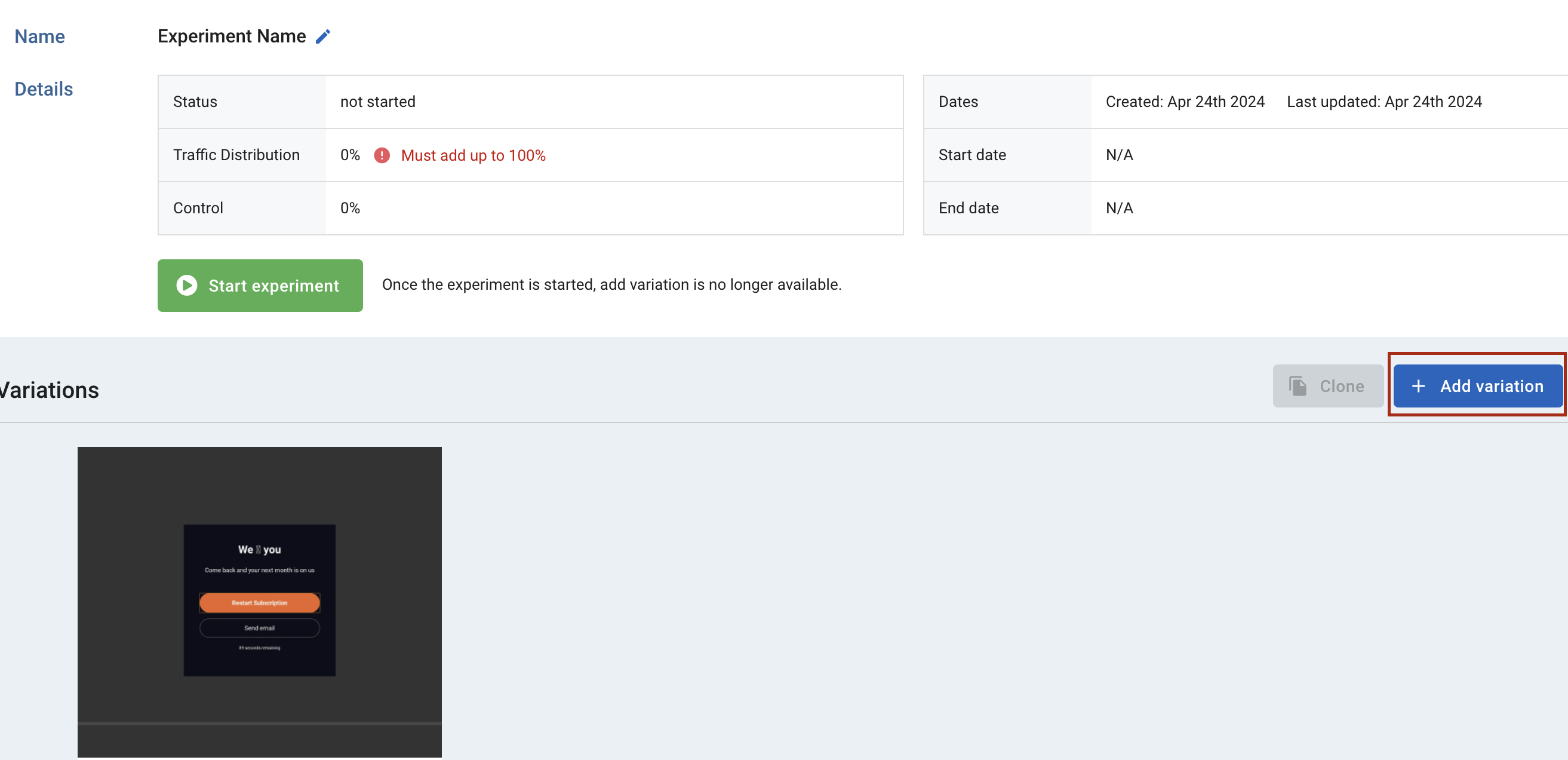Click the Status row label
Image resolution: width=1568 pixels, height=760 pixels.
click(x=195, y=102)
